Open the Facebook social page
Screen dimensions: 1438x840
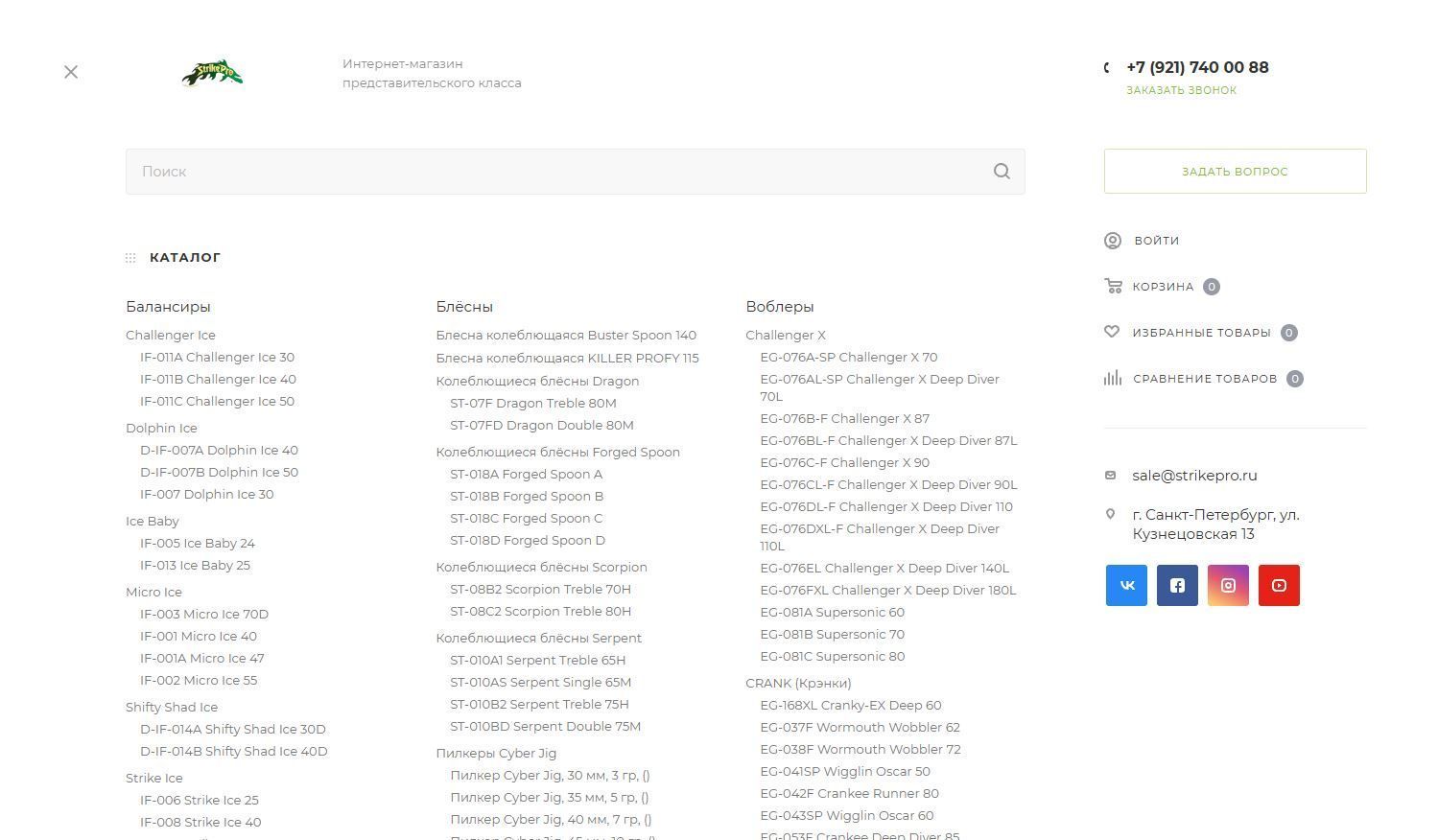pyautogui.click(x=1177, y=585)
